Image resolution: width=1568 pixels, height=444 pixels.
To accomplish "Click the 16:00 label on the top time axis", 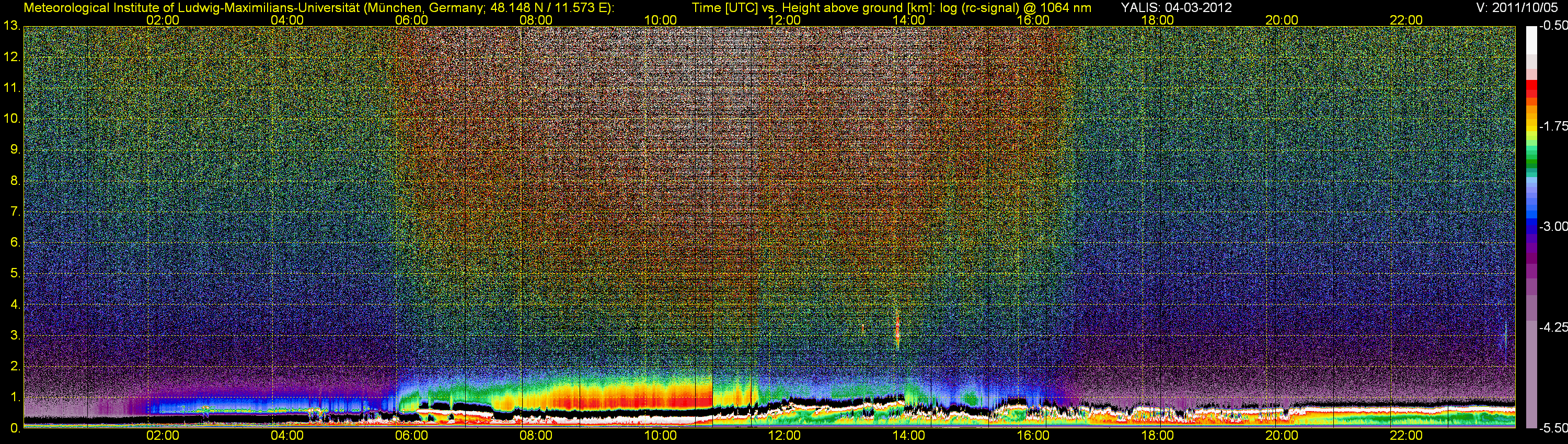I will (x=1033, y=20).
